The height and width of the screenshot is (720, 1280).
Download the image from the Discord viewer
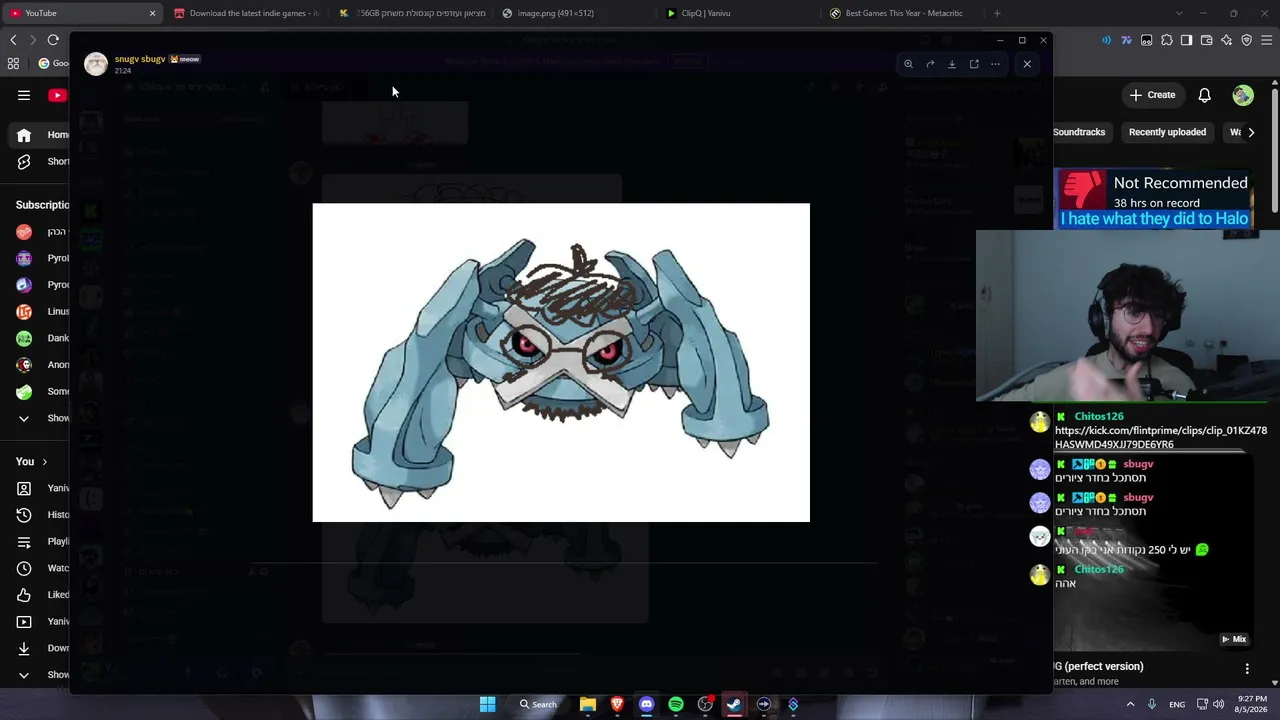point(952,64)
